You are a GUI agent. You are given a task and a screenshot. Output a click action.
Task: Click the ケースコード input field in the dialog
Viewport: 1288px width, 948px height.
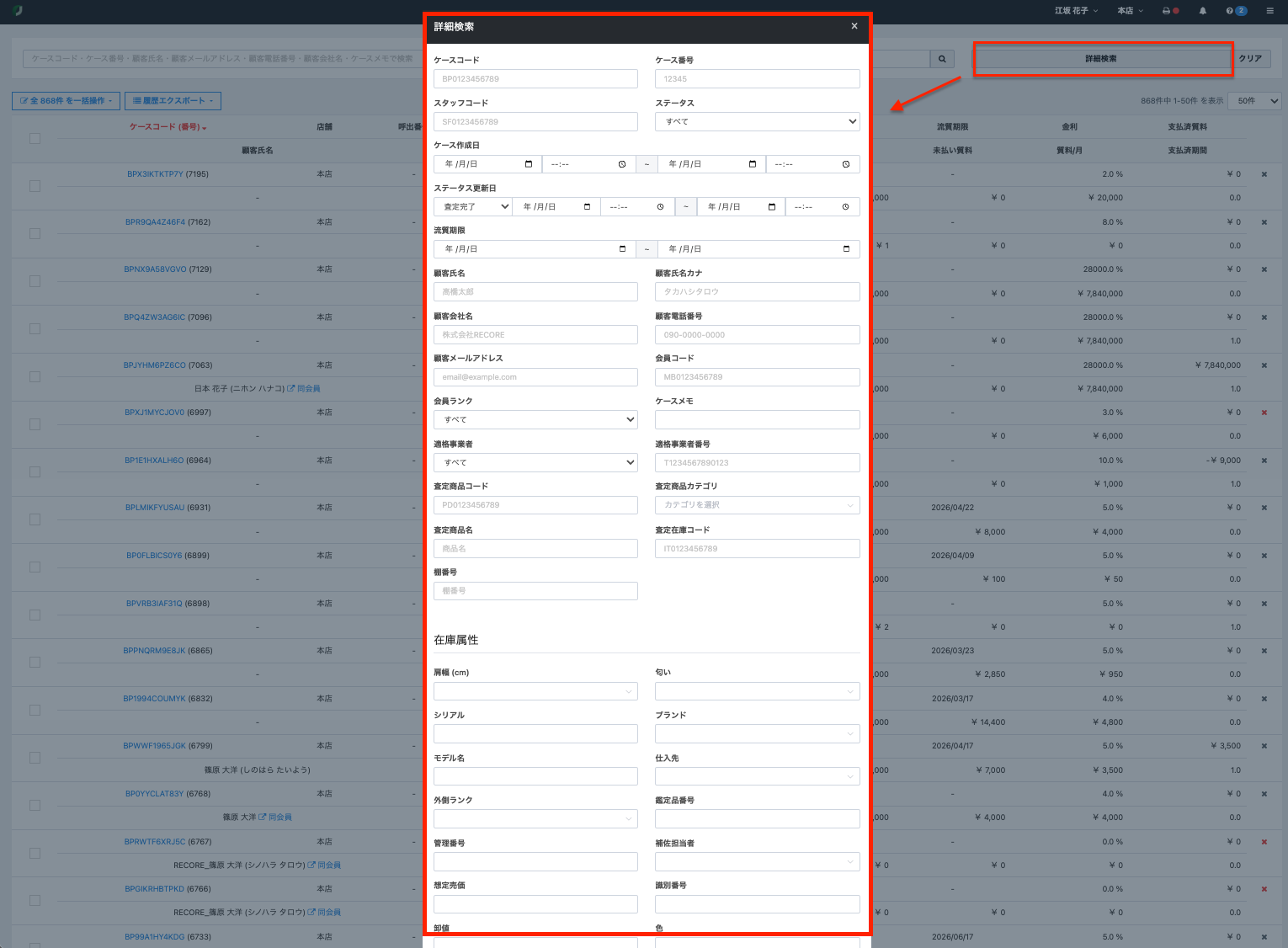(x=535, y=79)
